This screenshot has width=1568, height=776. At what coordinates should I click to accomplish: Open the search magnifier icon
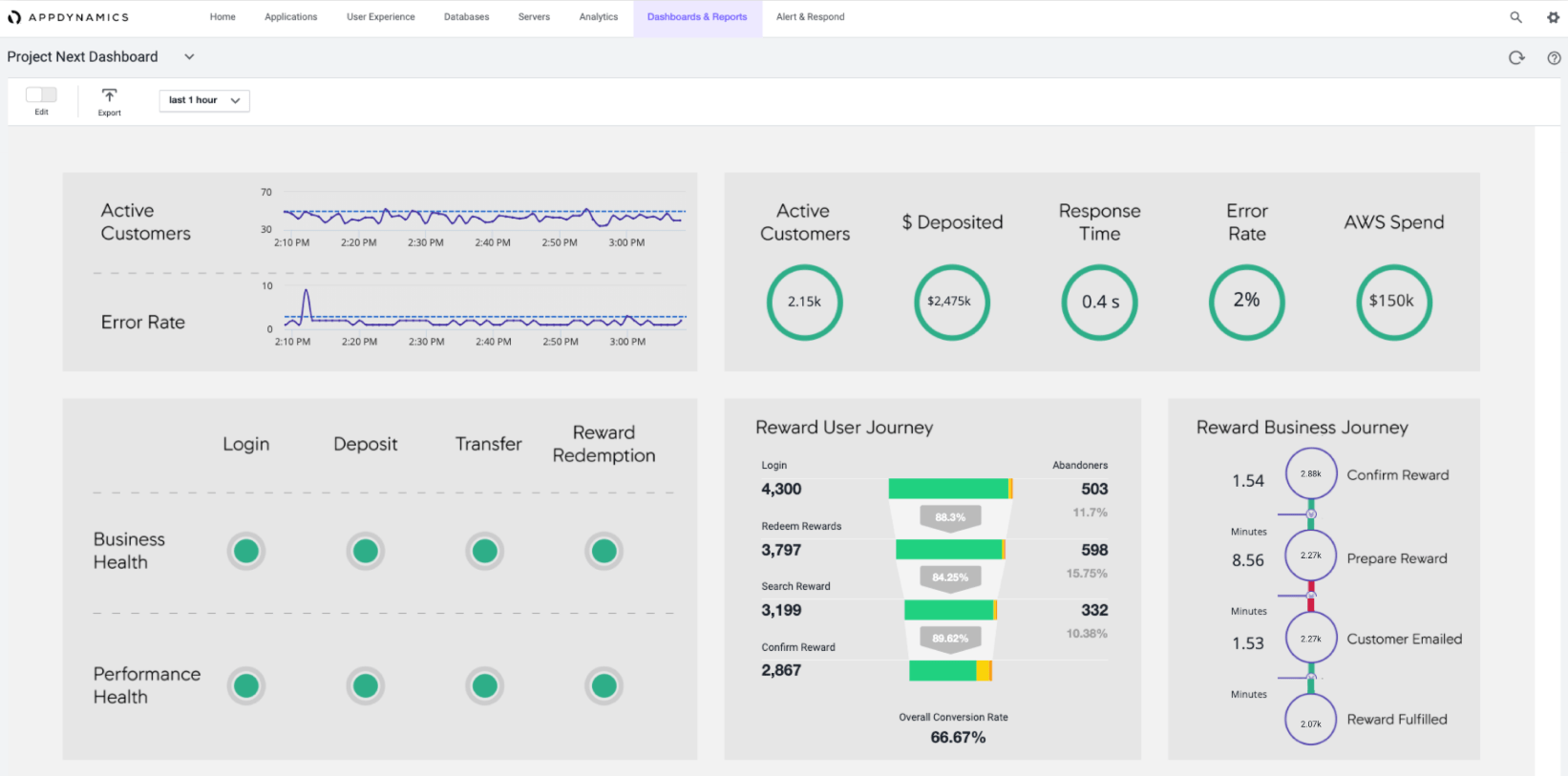(x=1515, y=17)
